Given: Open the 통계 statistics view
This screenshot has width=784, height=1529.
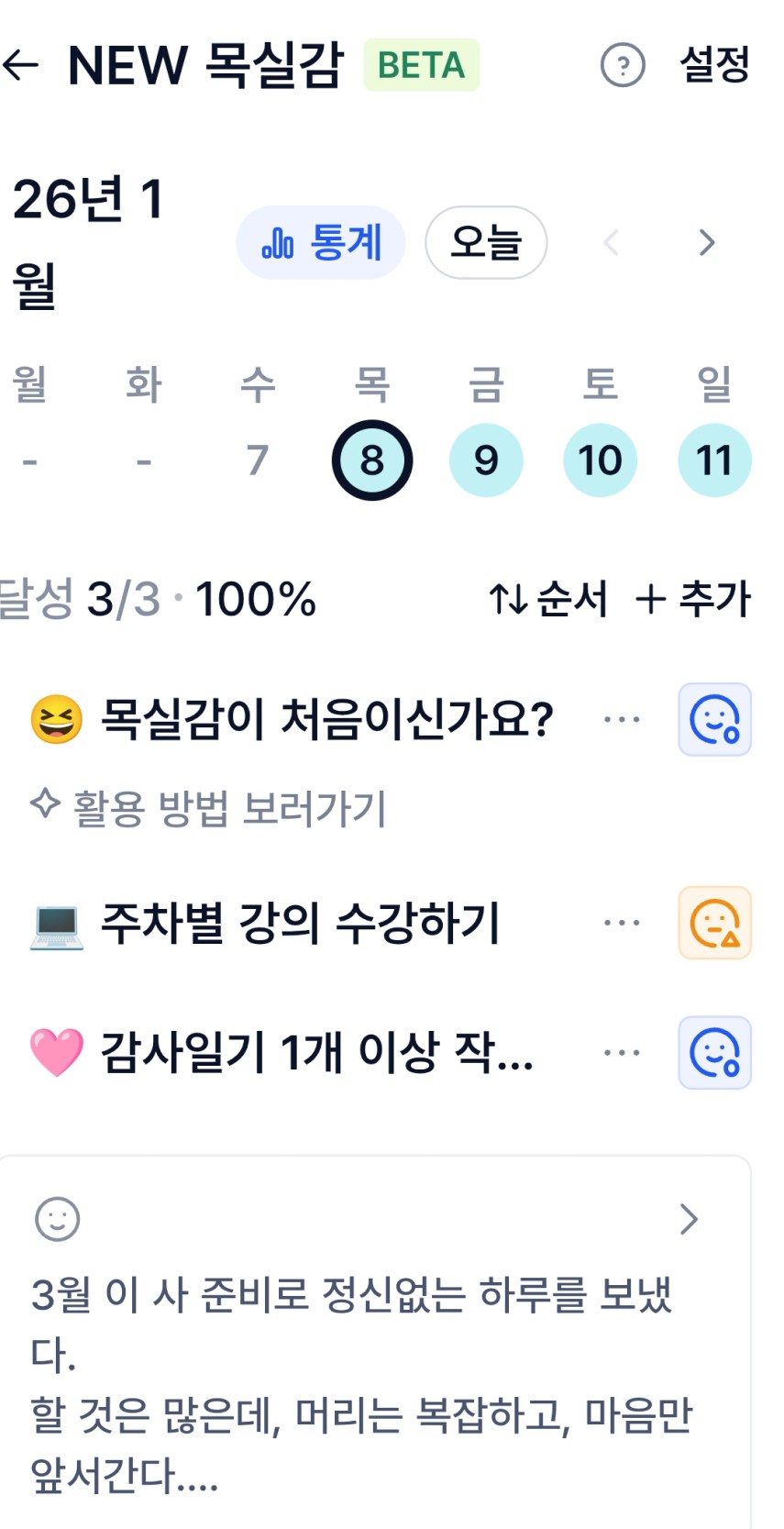Looking at the screenshot, I should (321, 243).
